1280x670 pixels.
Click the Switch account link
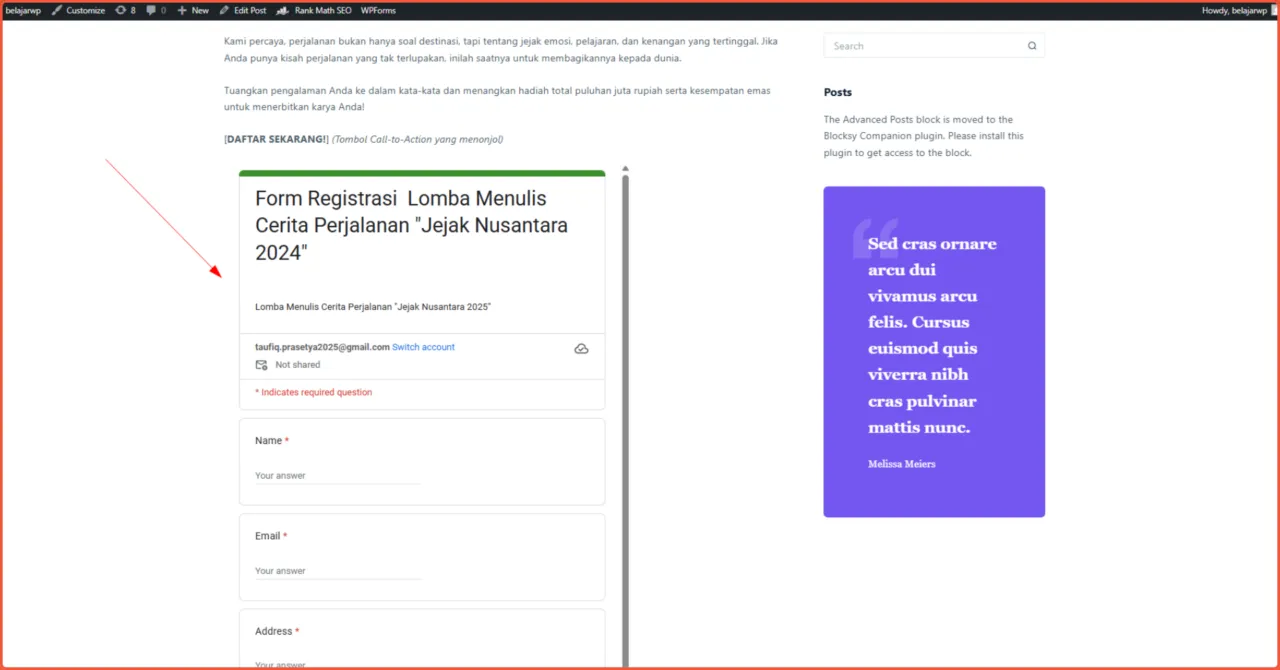423,347
